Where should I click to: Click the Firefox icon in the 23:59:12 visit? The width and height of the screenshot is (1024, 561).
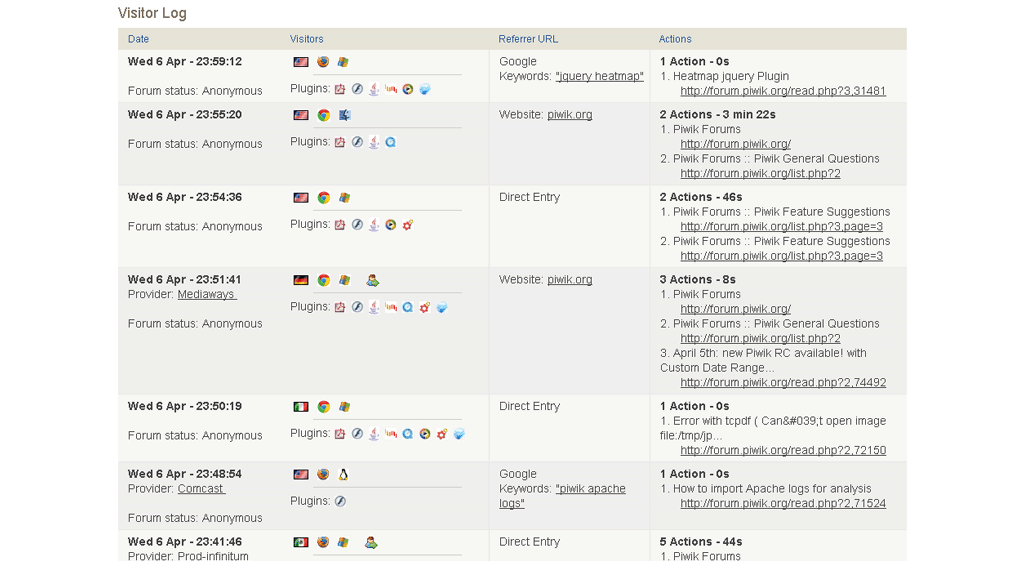coord(323,62)
